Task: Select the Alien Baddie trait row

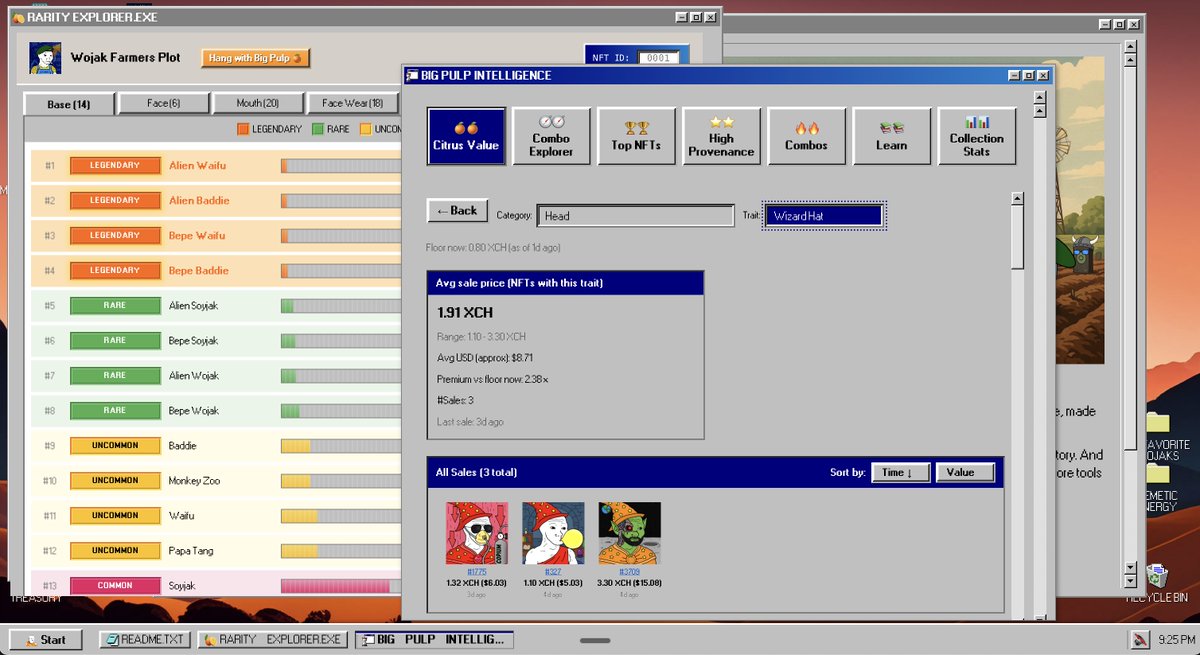Action: tap(215, 200)
